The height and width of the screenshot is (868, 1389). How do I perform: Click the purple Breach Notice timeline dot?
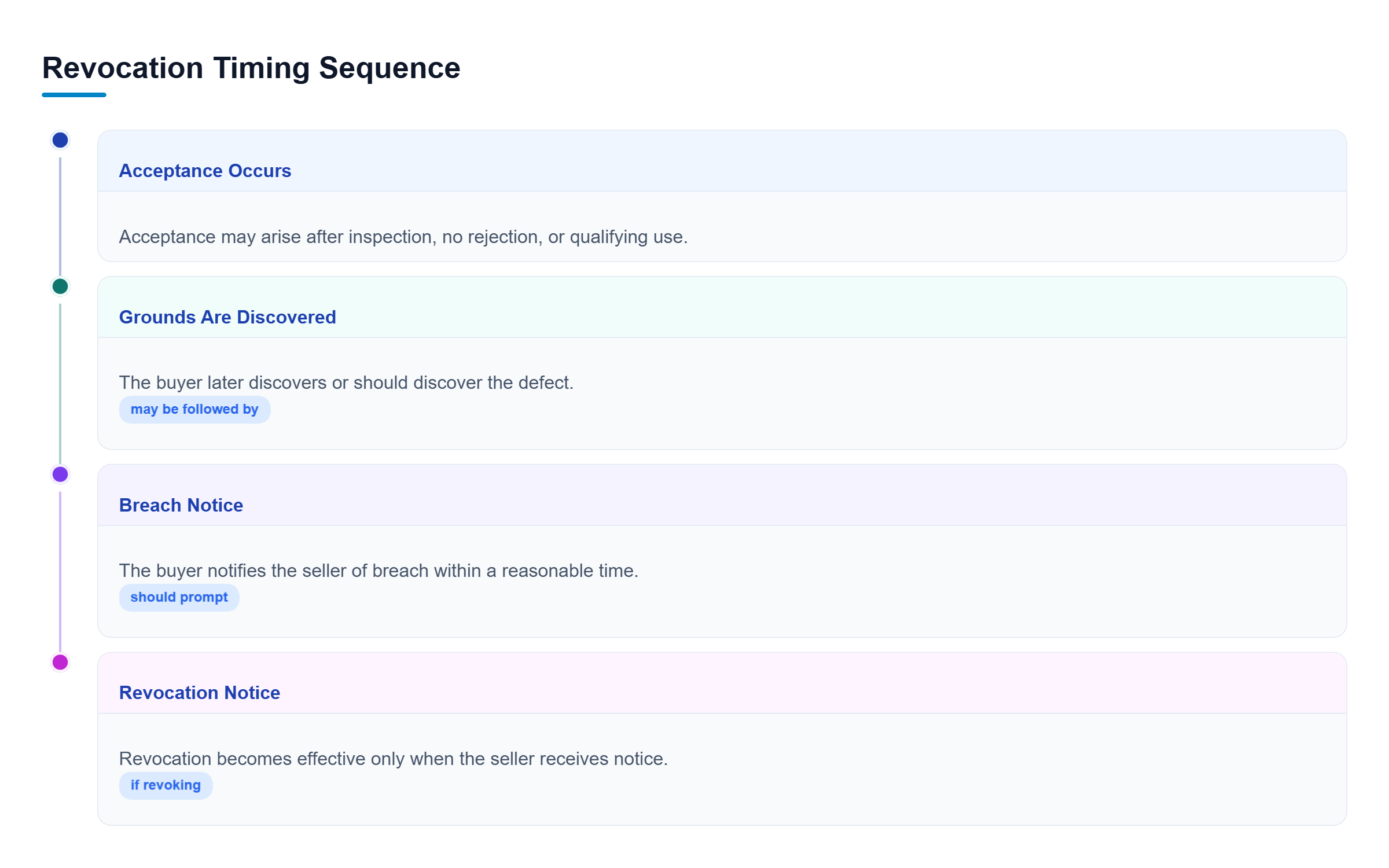click(60, 475)
